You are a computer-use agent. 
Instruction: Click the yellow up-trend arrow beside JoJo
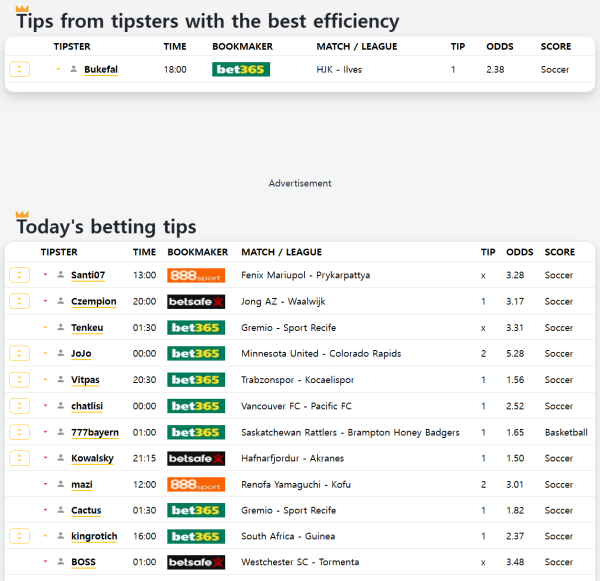tap(45, 353)
